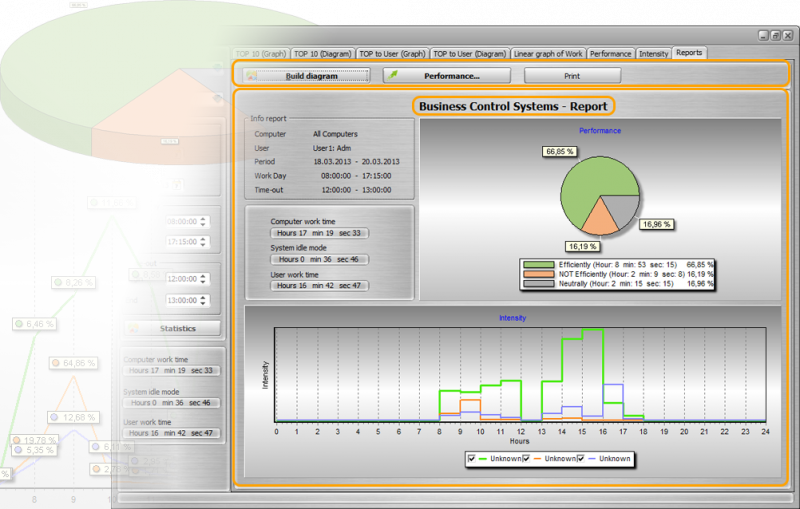The width and height of the screenshot is (800, 509).
Task: Increase the 12:00:00 time with up arrow
Action: click(203, 276)
